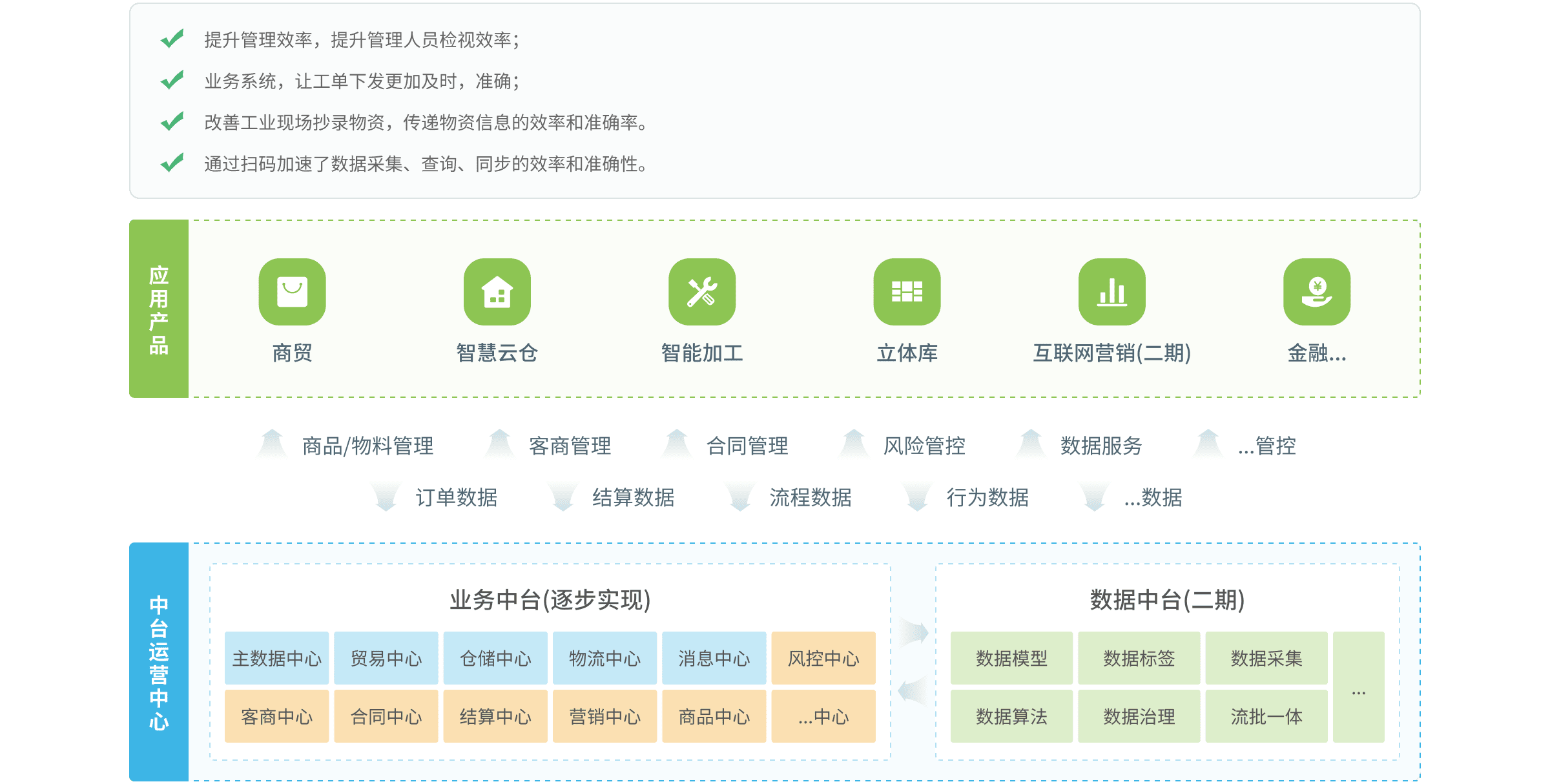Click the ellipsis block beside 数据采集
Screen dimensions: 1550x784
click(1358, 687)
